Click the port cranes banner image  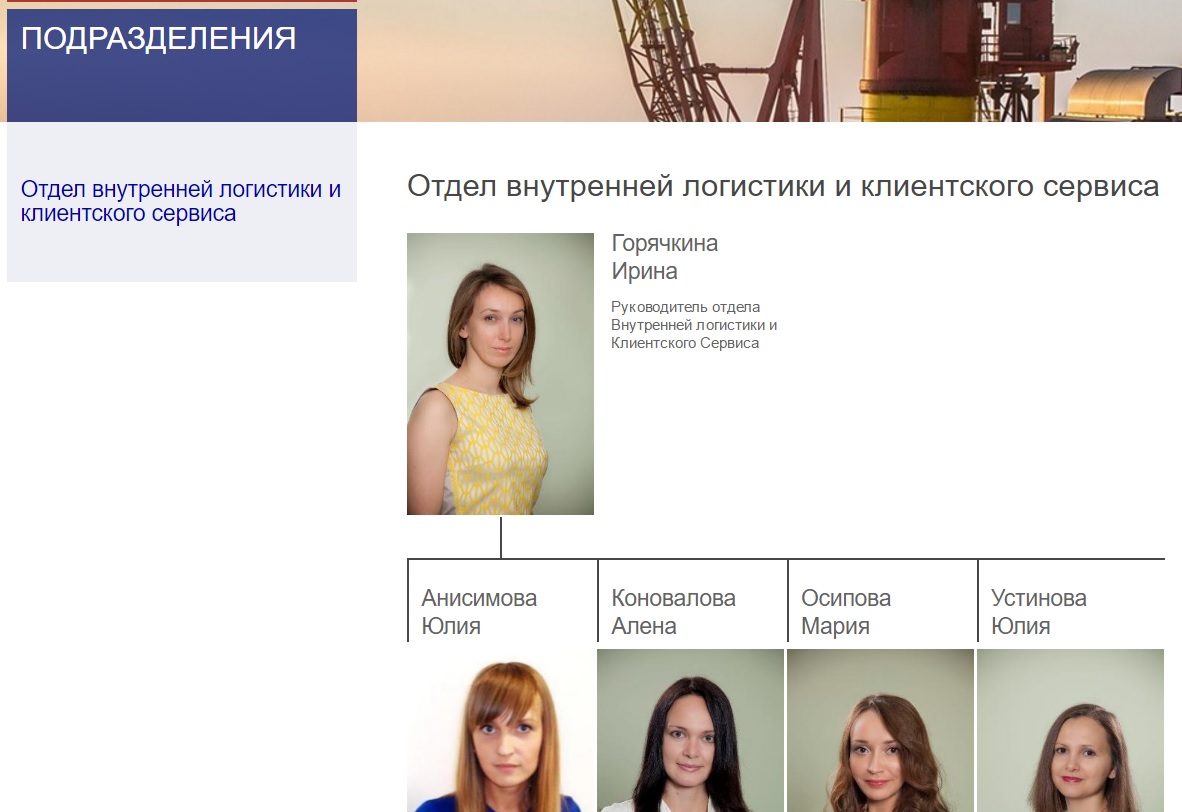point(769,60)
